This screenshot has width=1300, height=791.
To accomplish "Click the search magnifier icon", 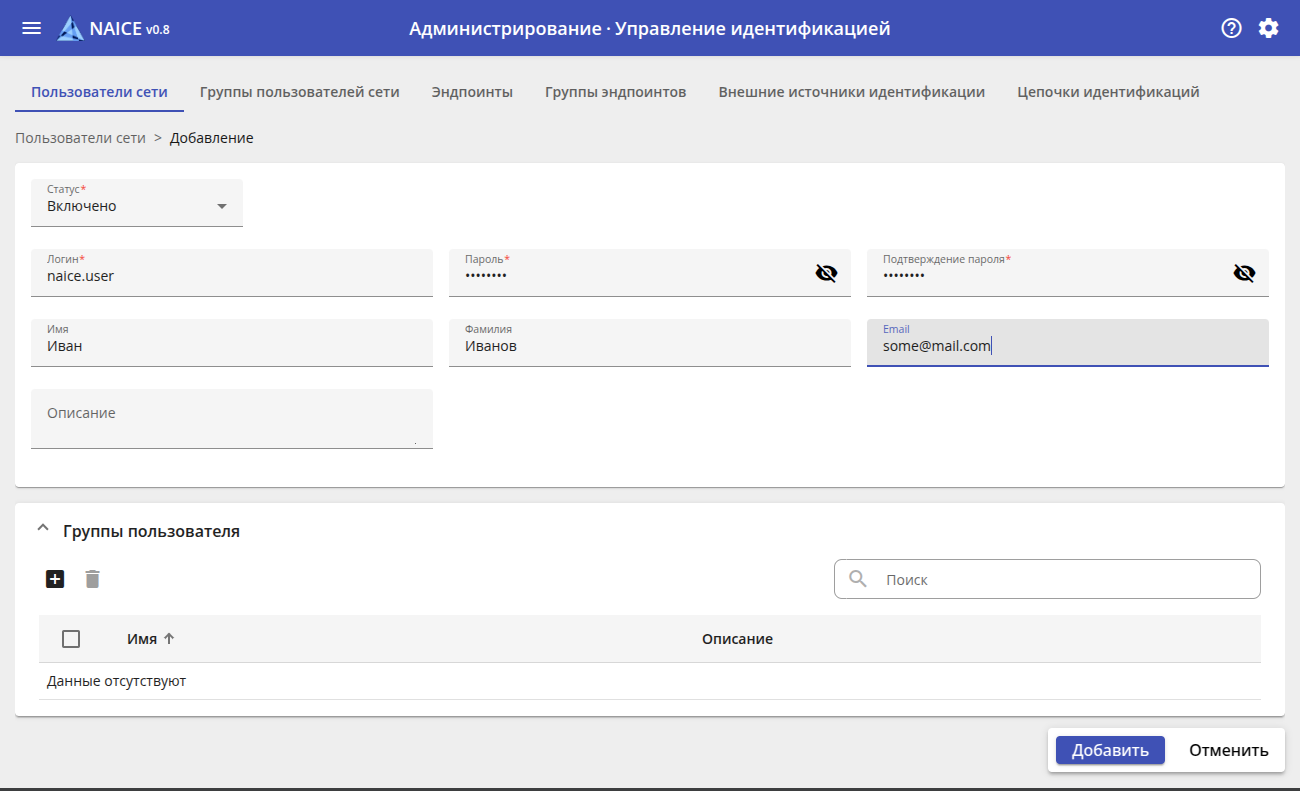I will pos(857,579).
